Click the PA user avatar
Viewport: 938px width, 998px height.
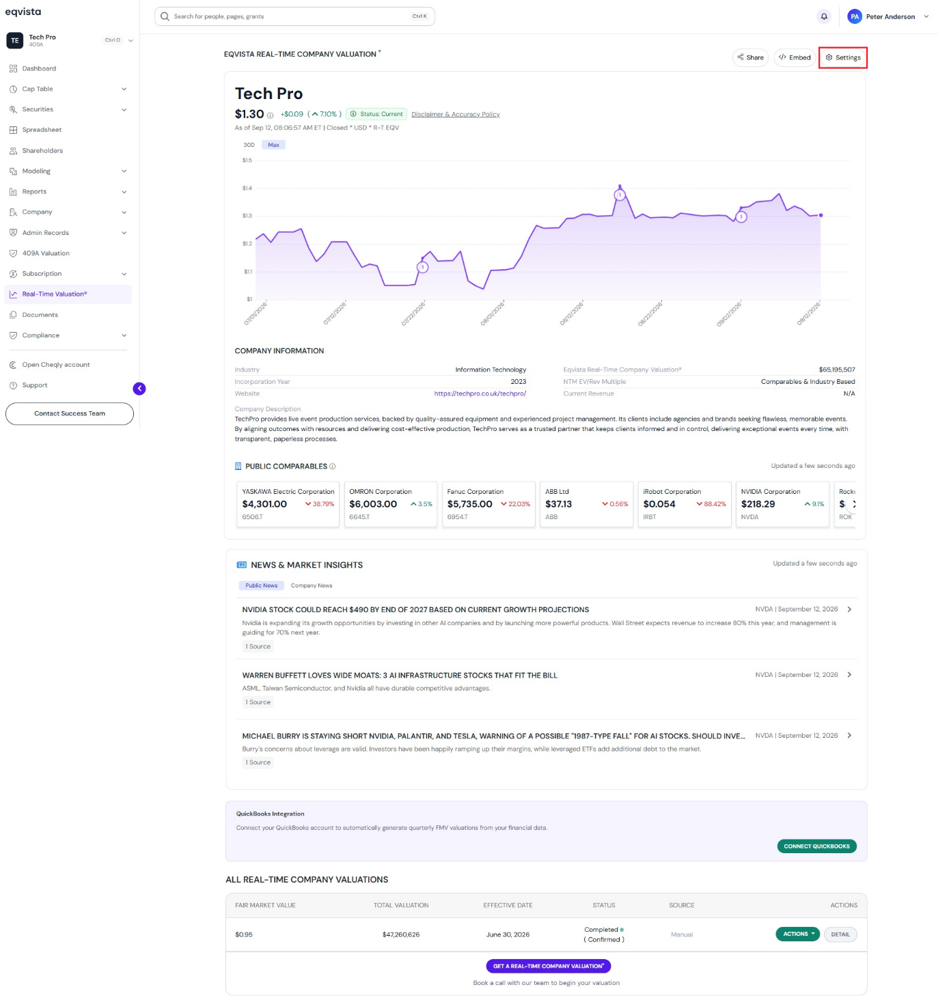pyautogui.click(x=855, y=17)
